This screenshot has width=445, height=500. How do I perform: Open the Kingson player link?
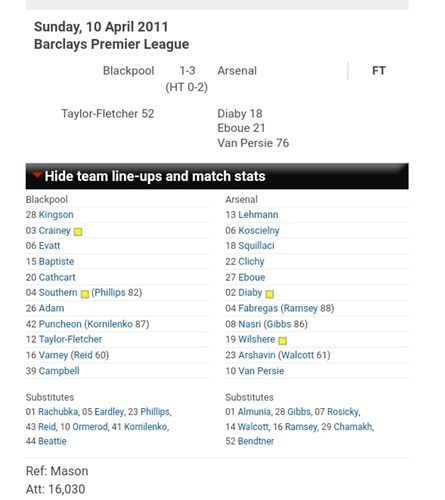click(x=56, y=215)
